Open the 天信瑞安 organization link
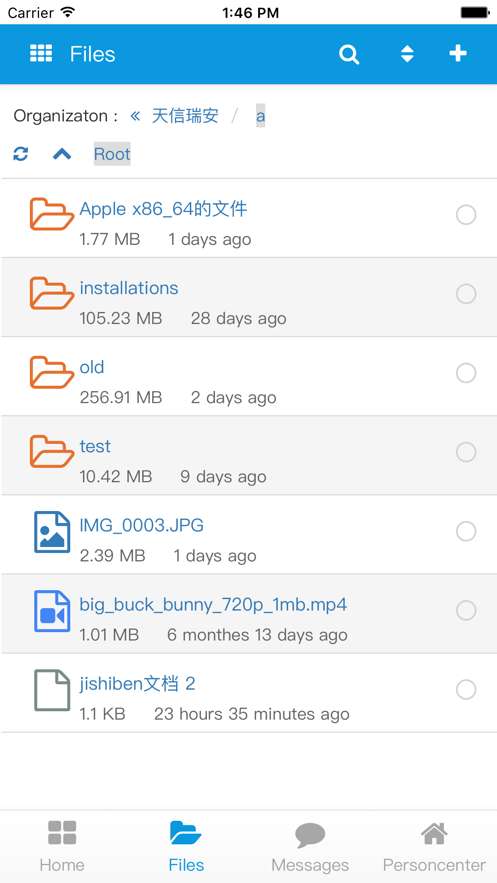497x883 pixels. (185, 116)
